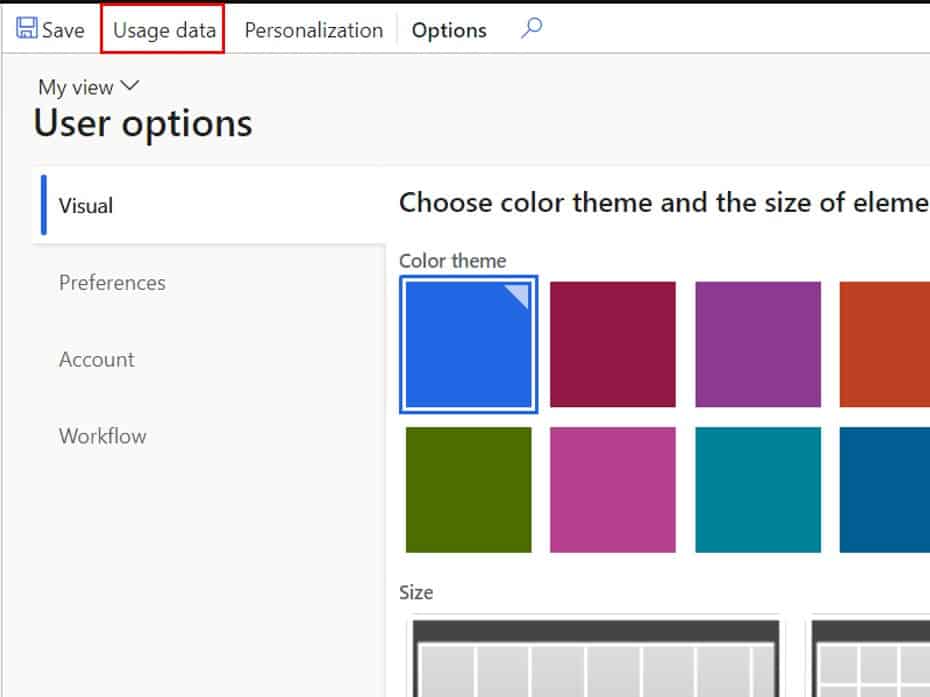
Task: Choose the dark navy blue color theme
Action: tap(884, 489)
